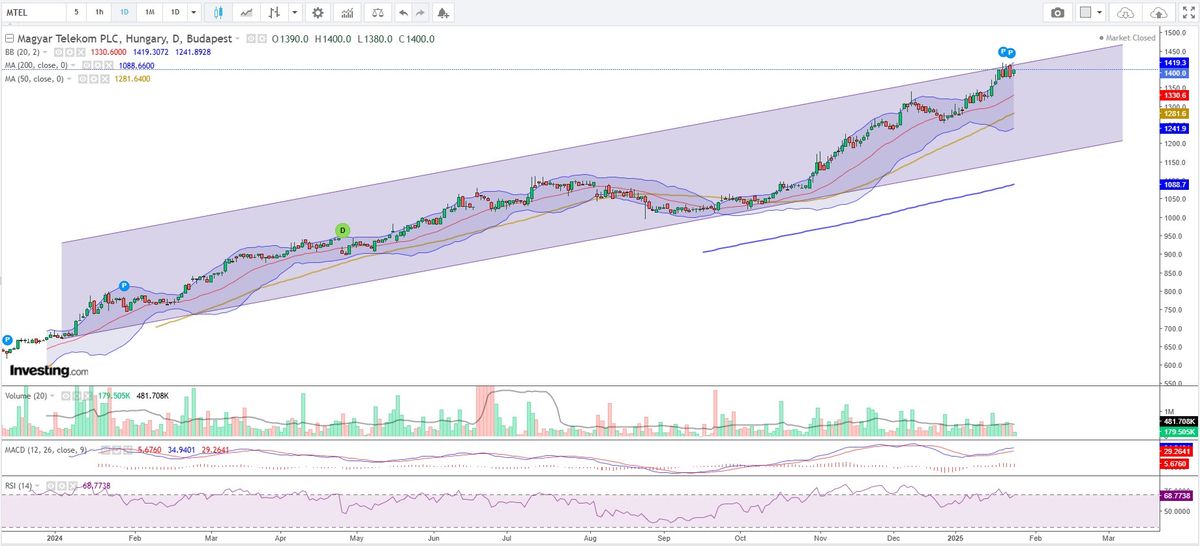Screen dimensions: 1200x546
Task: Open RSI (14) settings icon
Action: coord(62,485)
